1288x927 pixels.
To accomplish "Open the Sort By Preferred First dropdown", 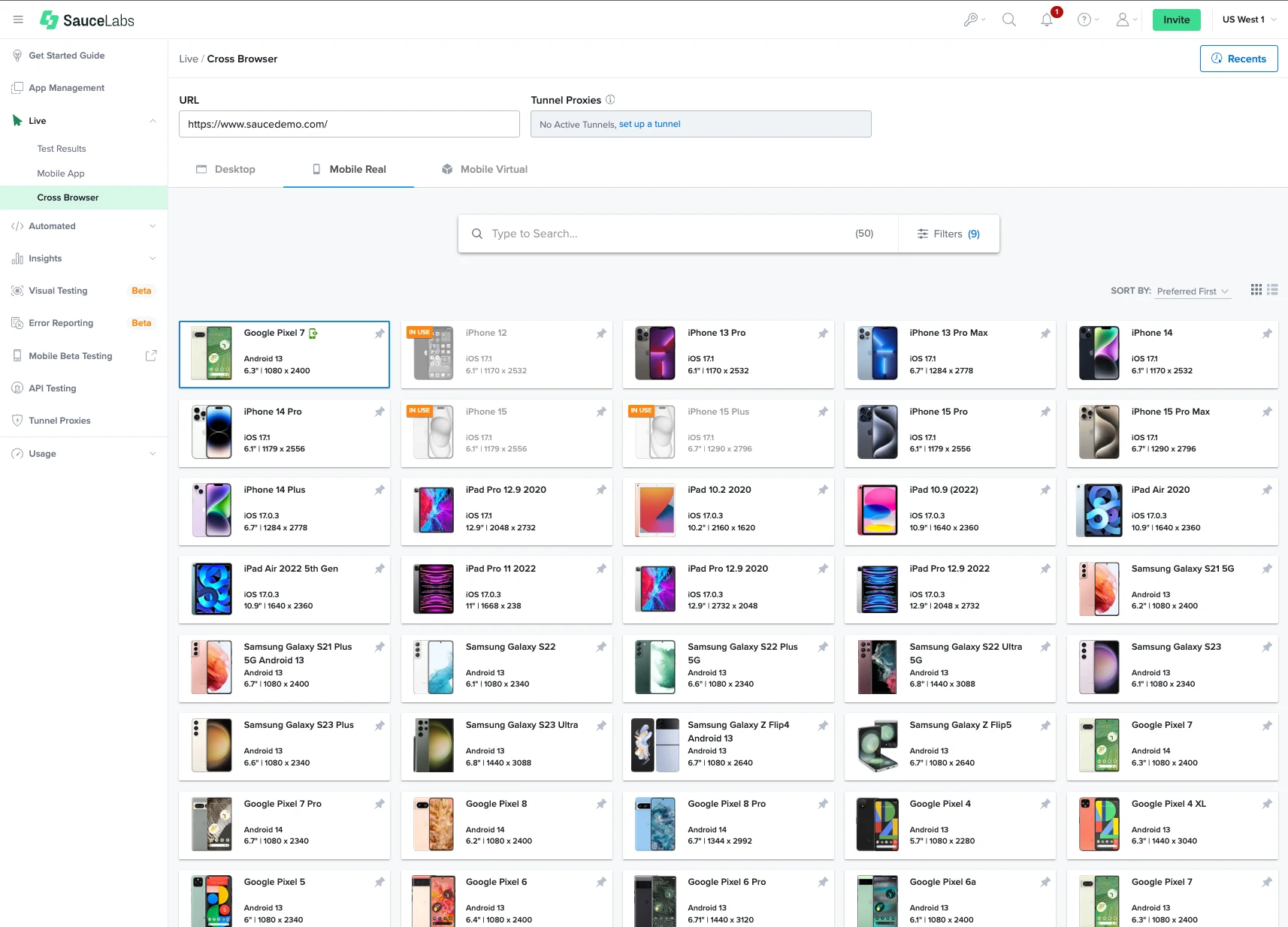I will 1193,291.
